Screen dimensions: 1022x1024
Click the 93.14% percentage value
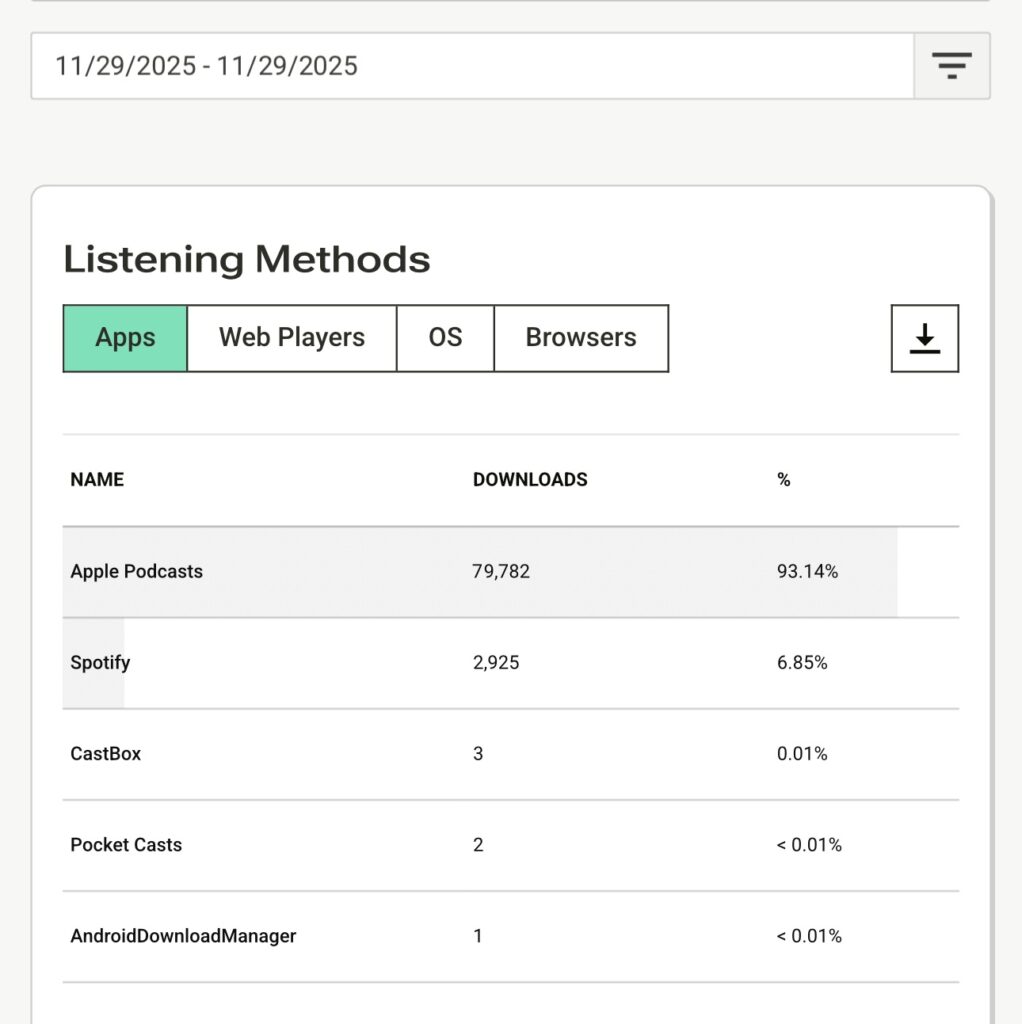click(x=807, y=572)
